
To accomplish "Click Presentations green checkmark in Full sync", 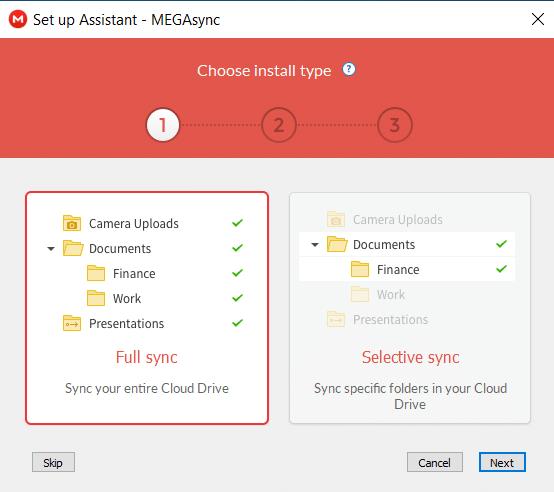I will [x=237, y=323].
